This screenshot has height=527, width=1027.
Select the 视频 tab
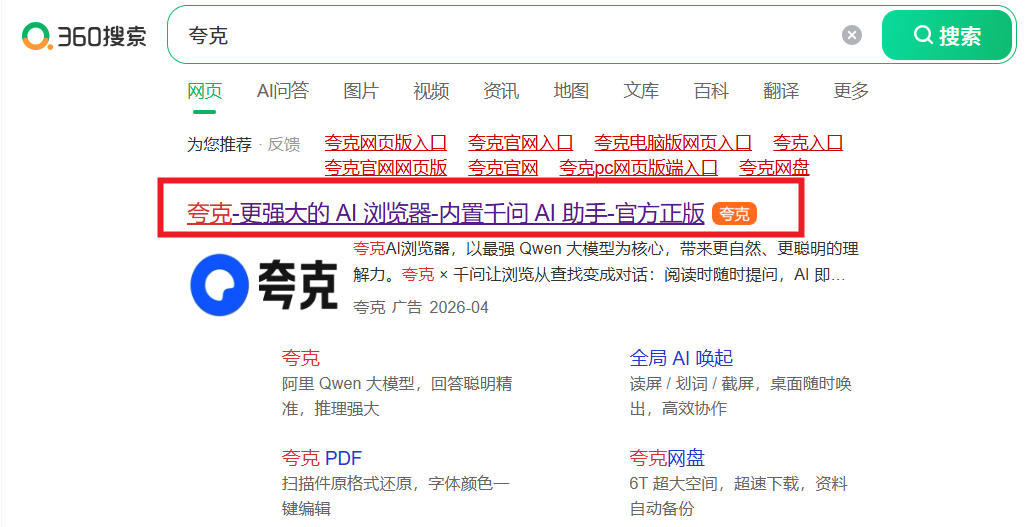(x=431, y=91)
